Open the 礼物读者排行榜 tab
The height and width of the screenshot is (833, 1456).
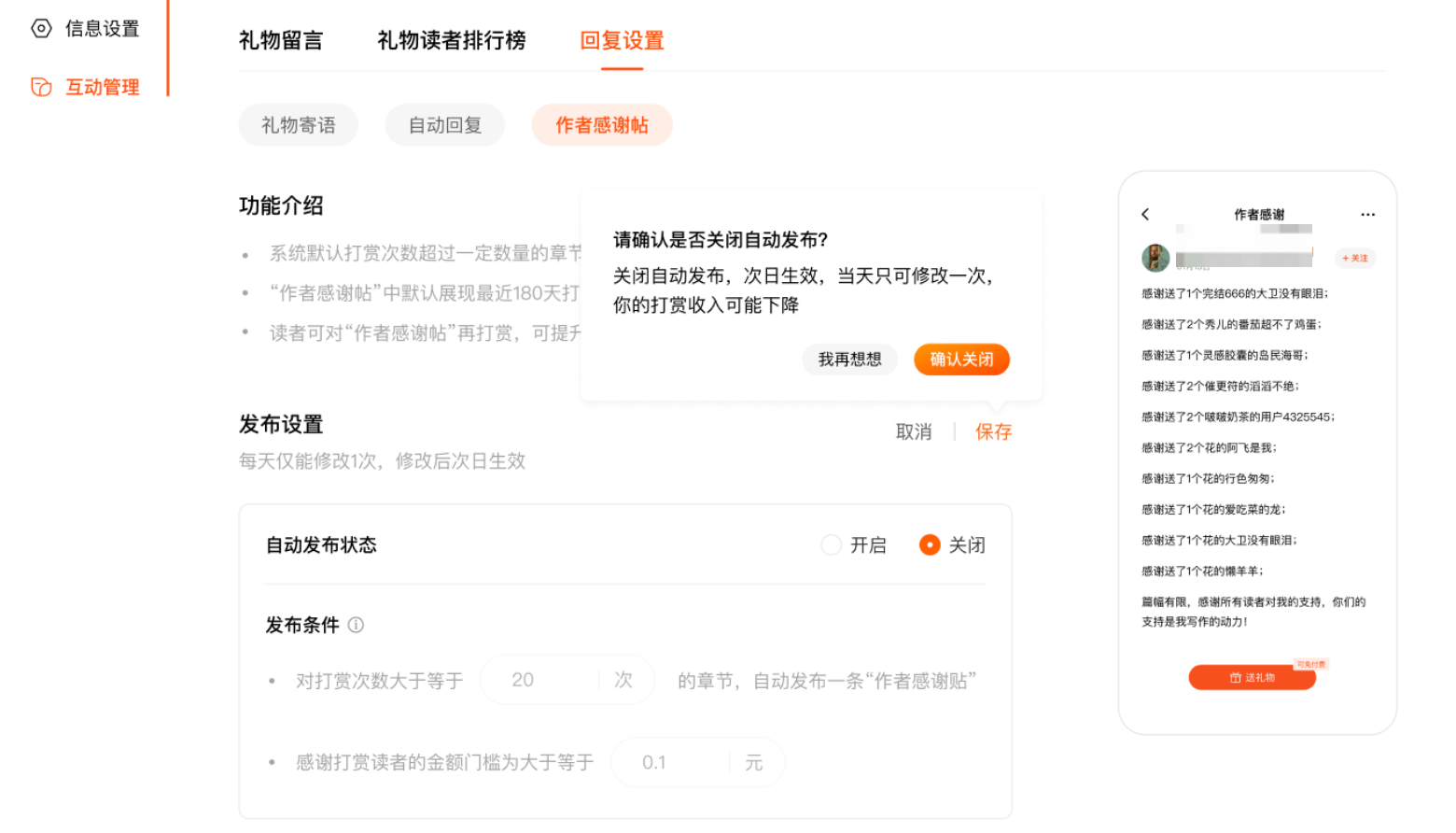[451, 40]
